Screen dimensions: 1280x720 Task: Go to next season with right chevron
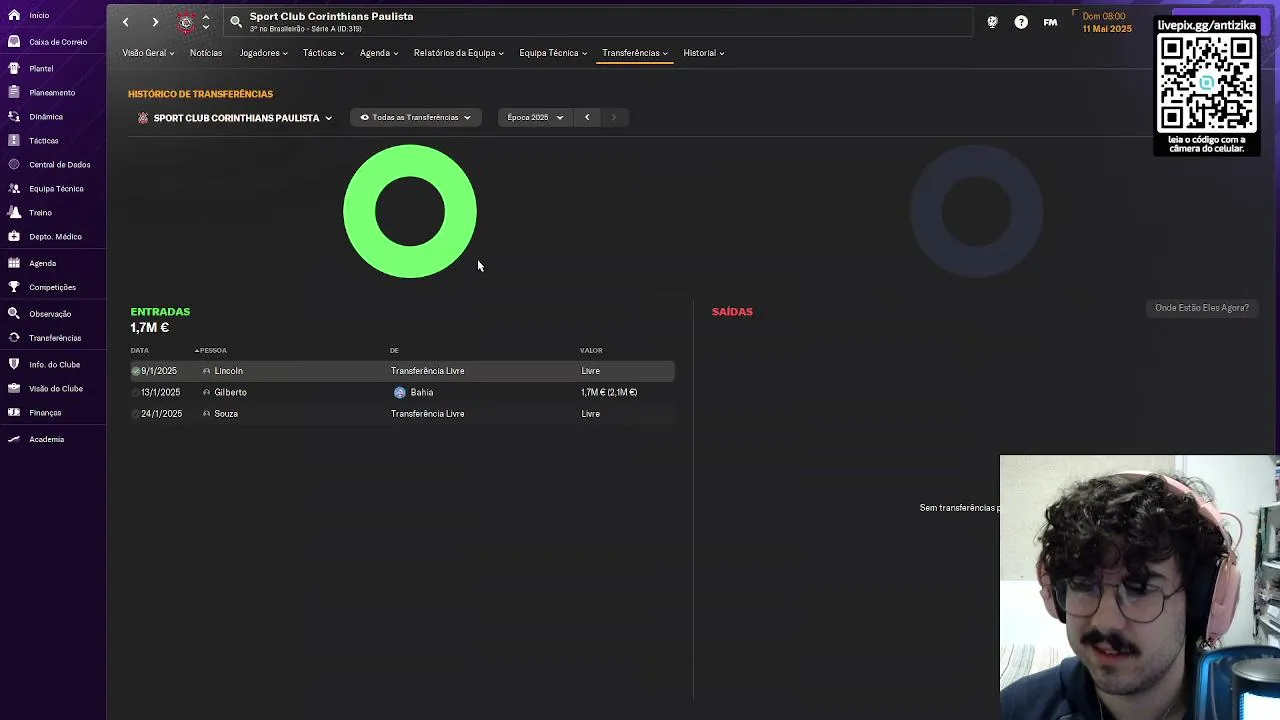(613, 118)
